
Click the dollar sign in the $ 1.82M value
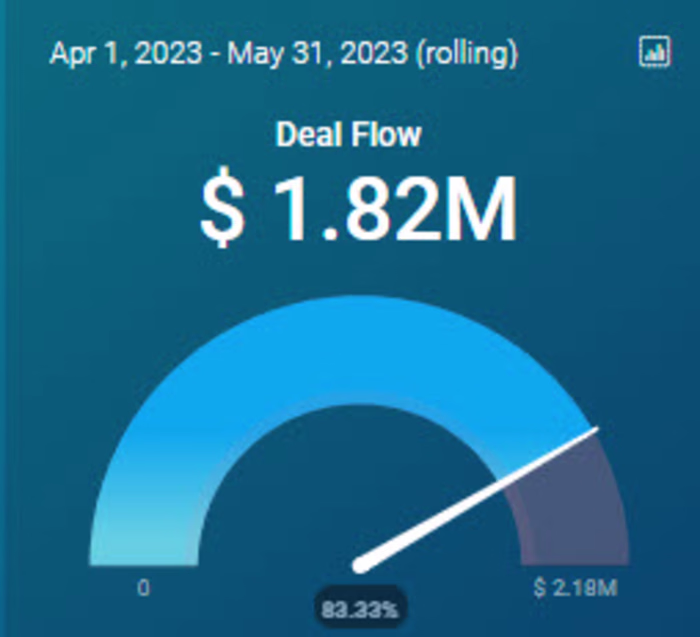tap(221, 213)
